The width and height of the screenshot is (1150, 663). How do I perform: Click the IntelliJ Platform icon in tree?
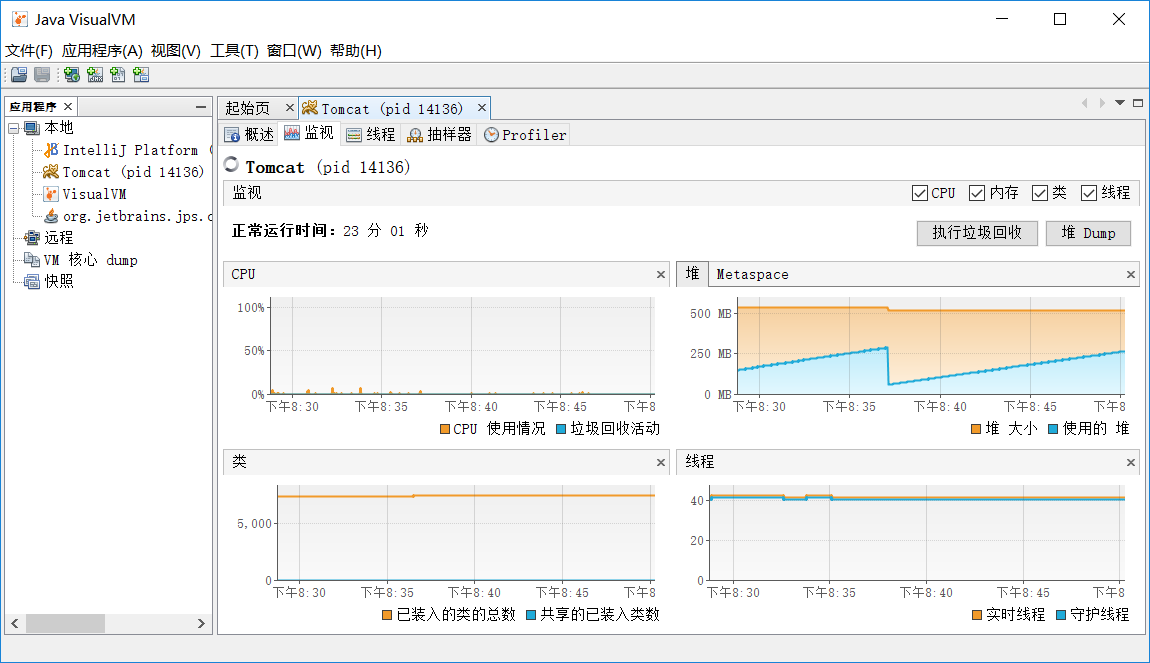click(51, 150)
